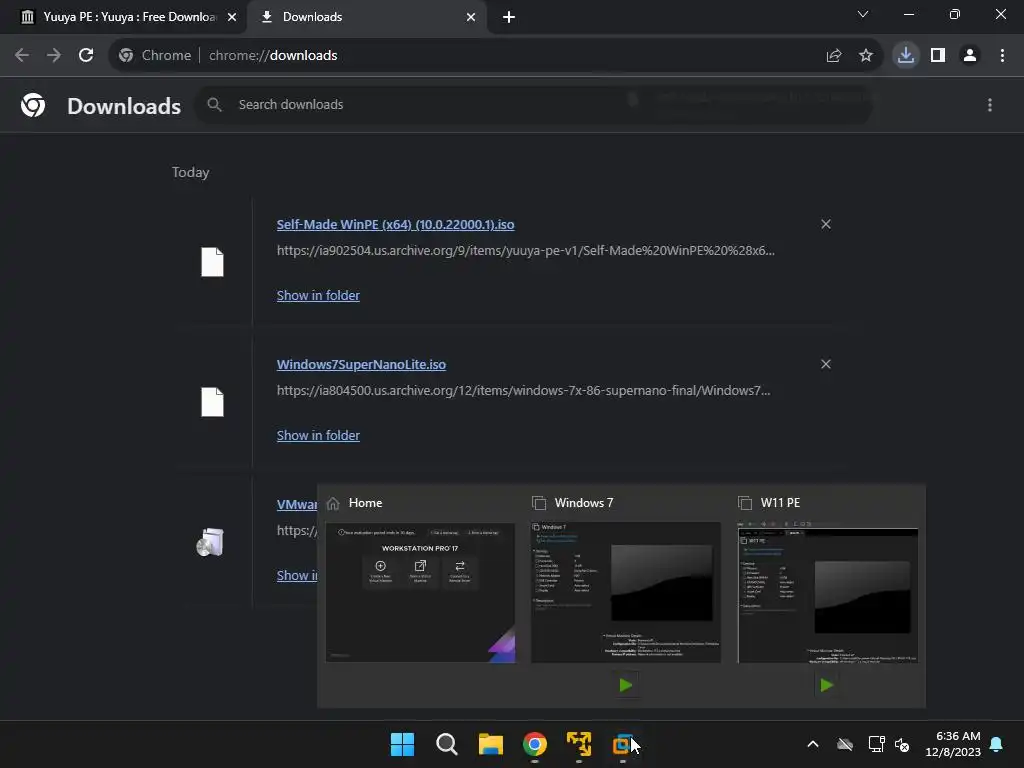Image resolution: width=1024 pixels, height=768 pixels.
Task: Open the Chrome profile avatar icon
Action: pos(970,56)
